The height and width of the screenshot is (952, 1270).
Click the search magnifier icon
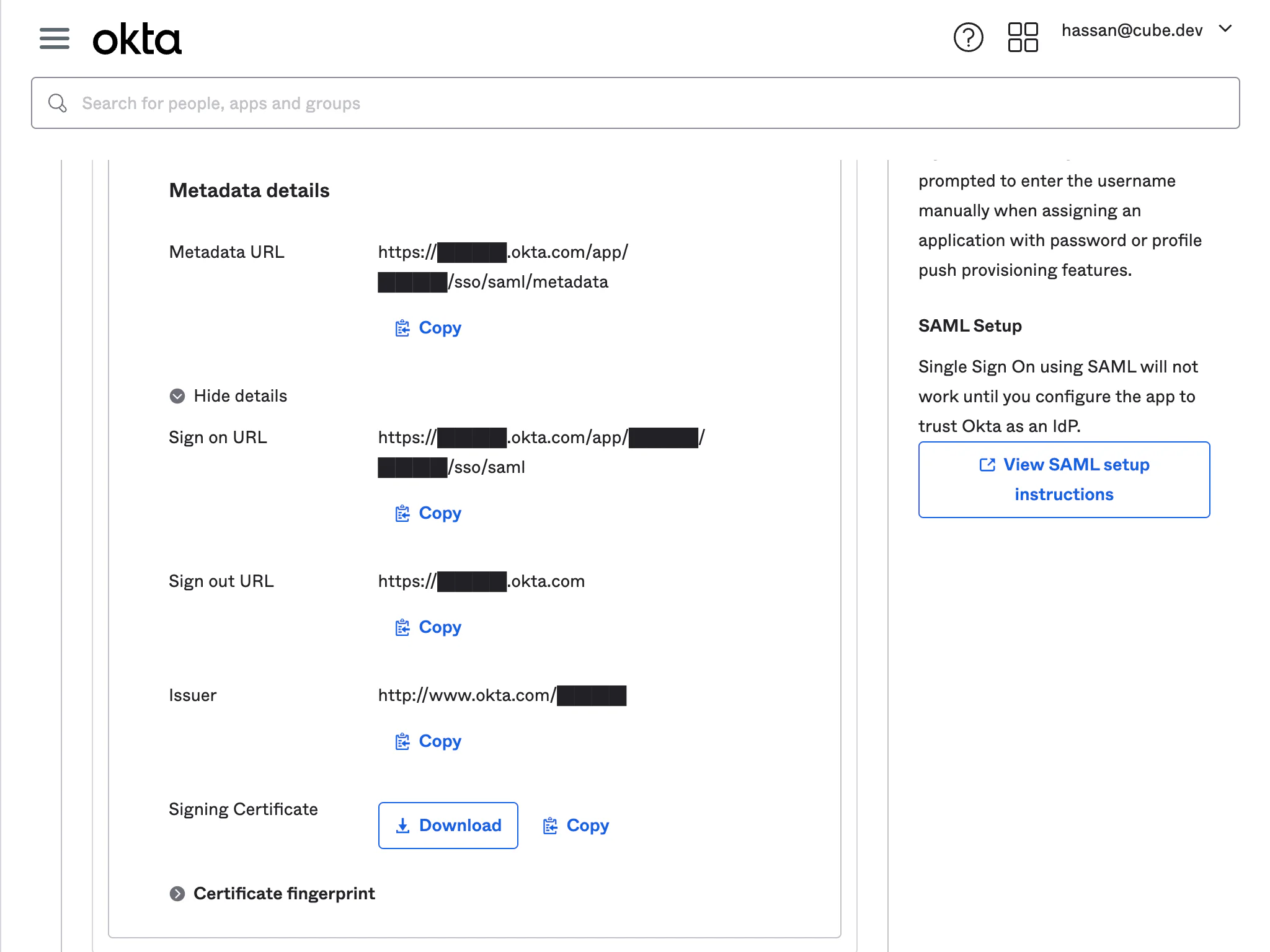[x=58, y=103]
